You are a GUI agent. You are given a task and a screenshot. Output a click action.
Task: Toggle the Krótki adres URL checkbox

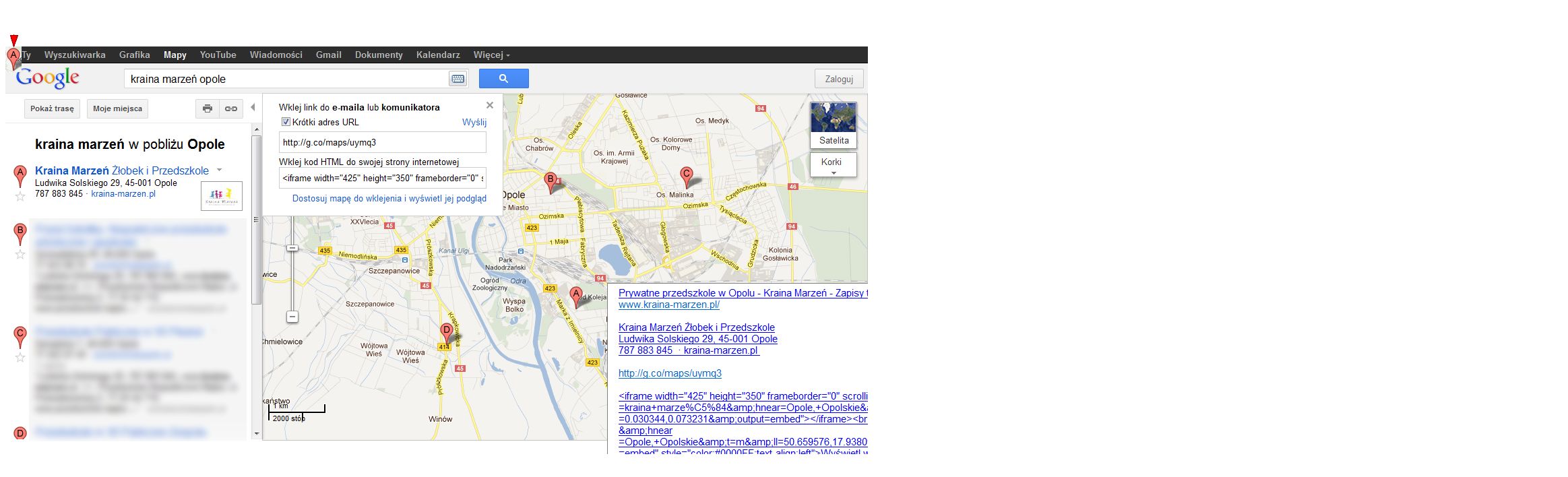286,122
